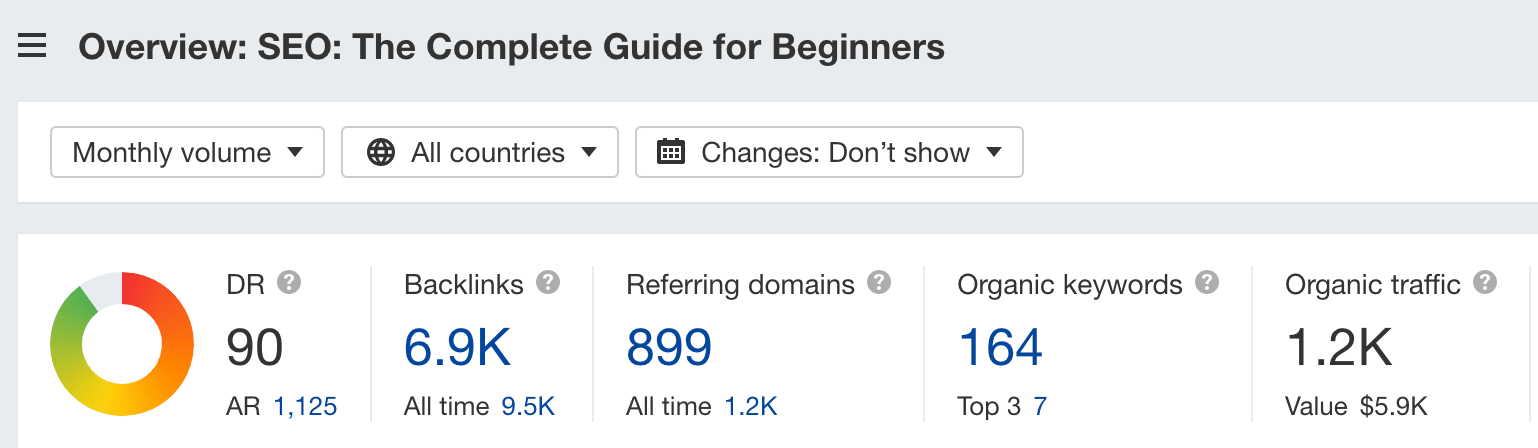
Task: Open the hamburger menu icon
Action: tap(32, 47)
